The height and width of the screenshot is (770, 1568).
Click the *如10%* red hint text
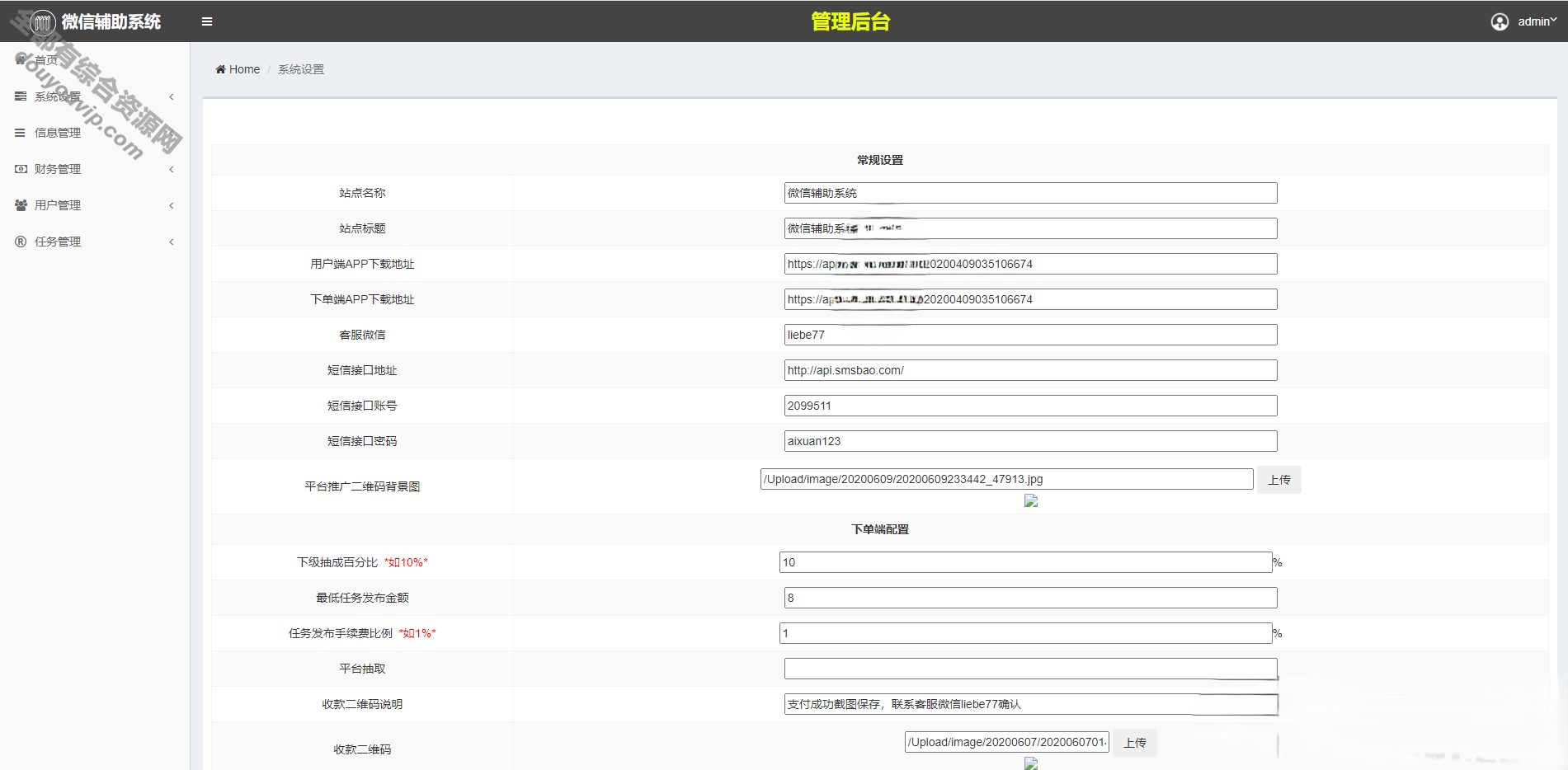point(406,562)
